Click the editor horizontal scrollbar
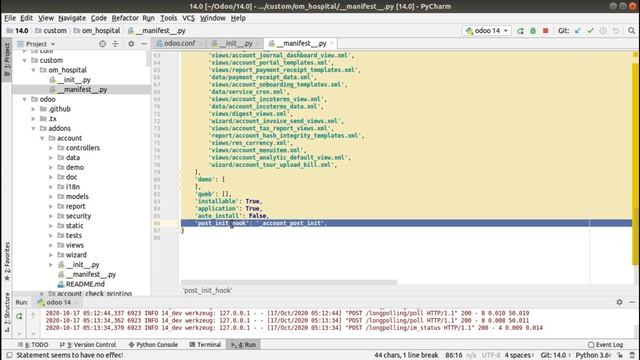 (x=289, y=282)
